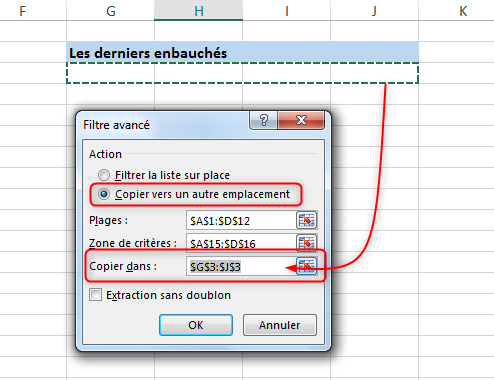Confirm the filter with OK button

click(196, 325)
